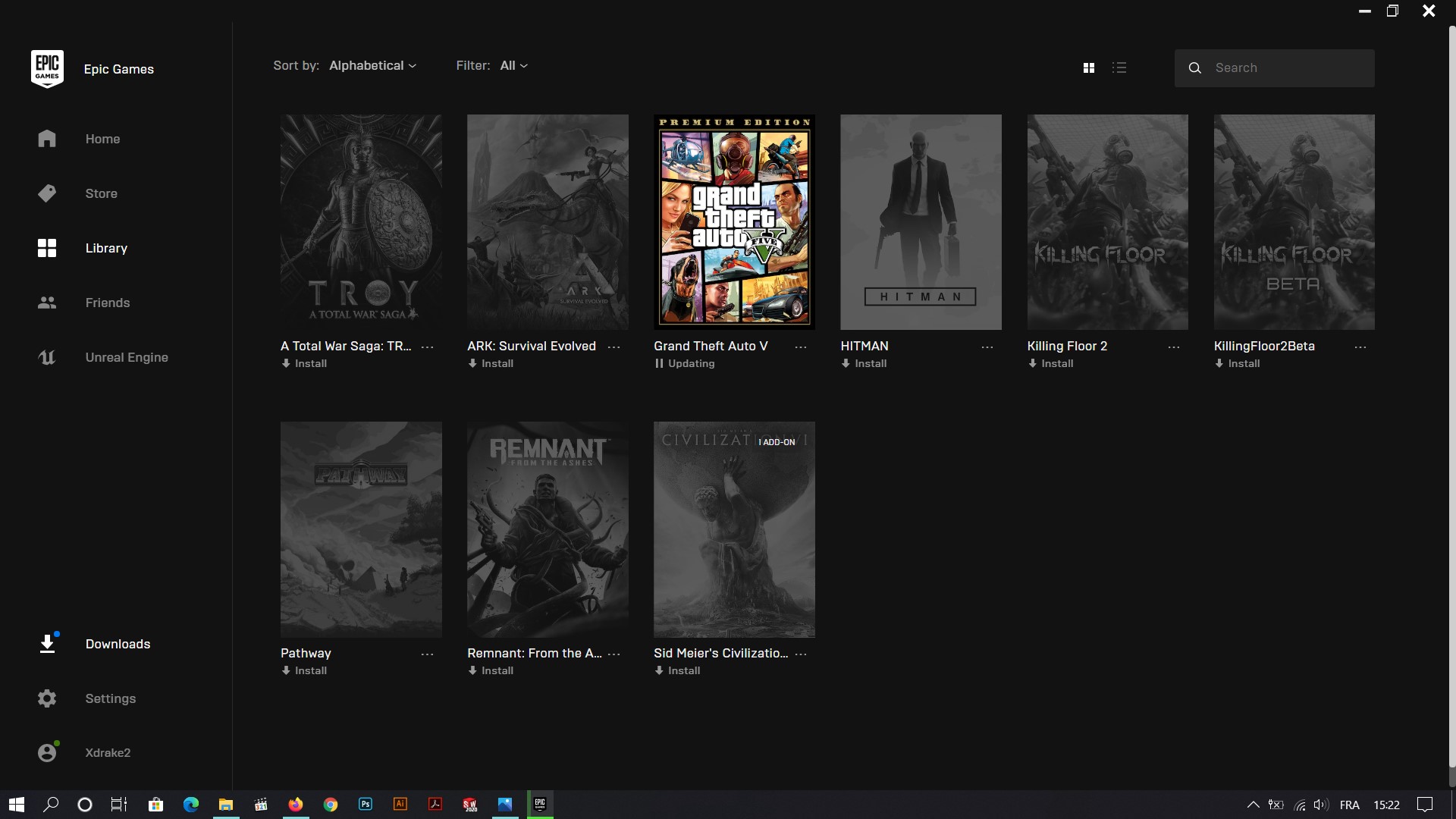Open Killing Floor 2 cover art
The height and width of the screenshot is (819, 1456).
[1107, 222]
